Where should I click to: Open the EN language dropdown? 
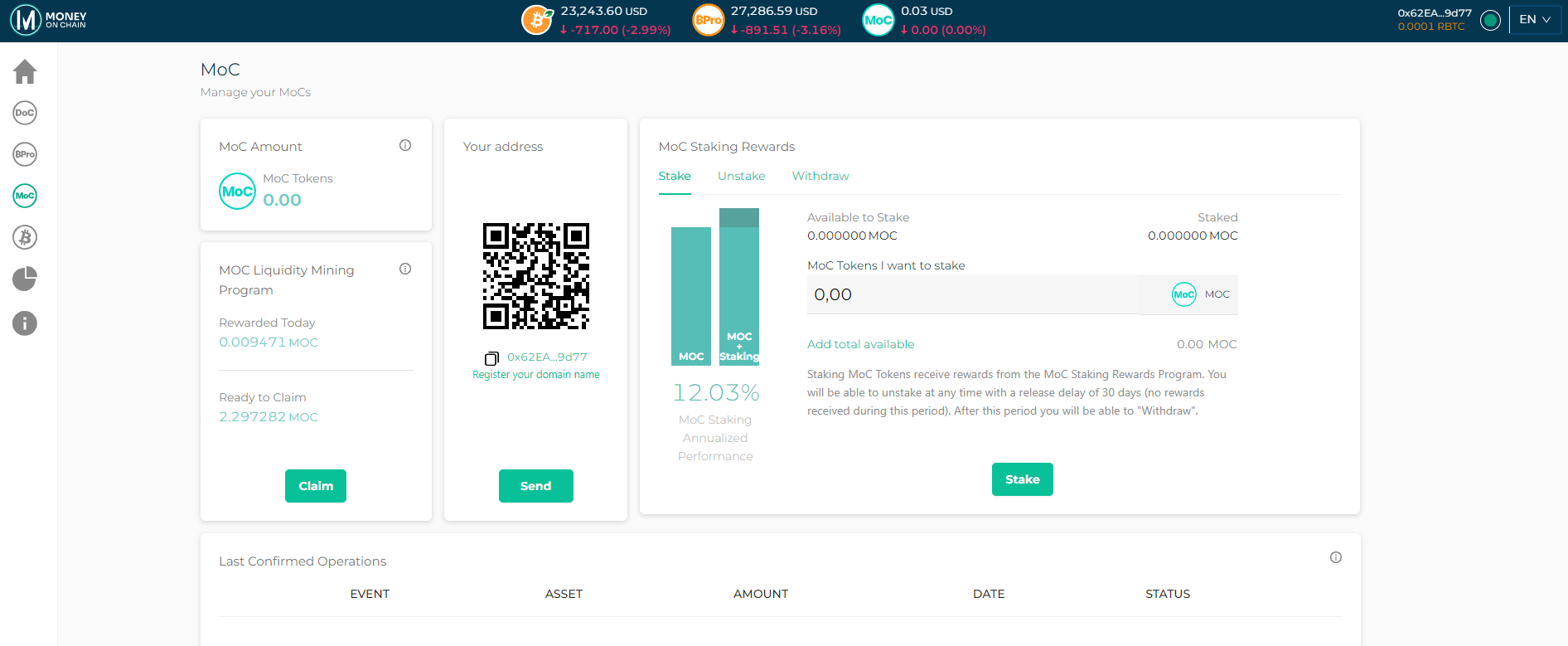click(1535, 19)
